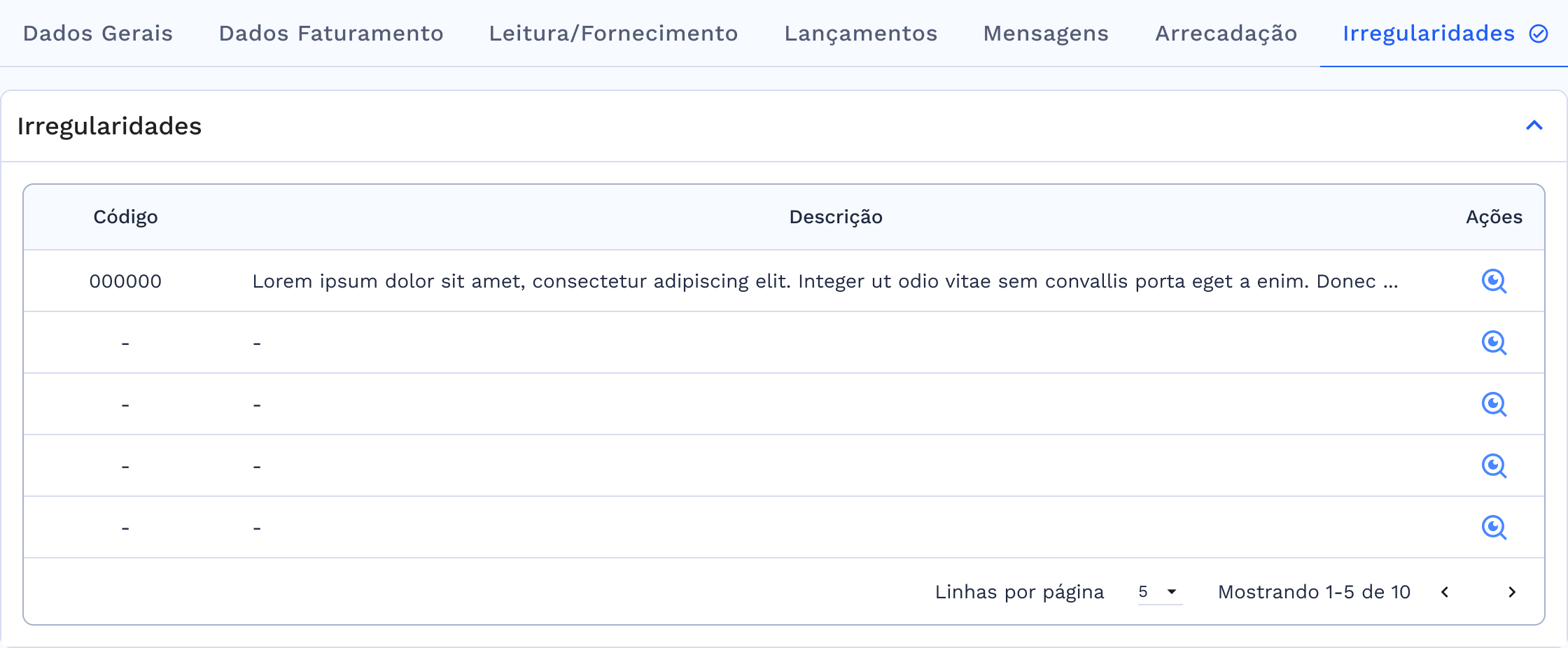Navigate to the Arrecadação tab

pos(1226,34)
